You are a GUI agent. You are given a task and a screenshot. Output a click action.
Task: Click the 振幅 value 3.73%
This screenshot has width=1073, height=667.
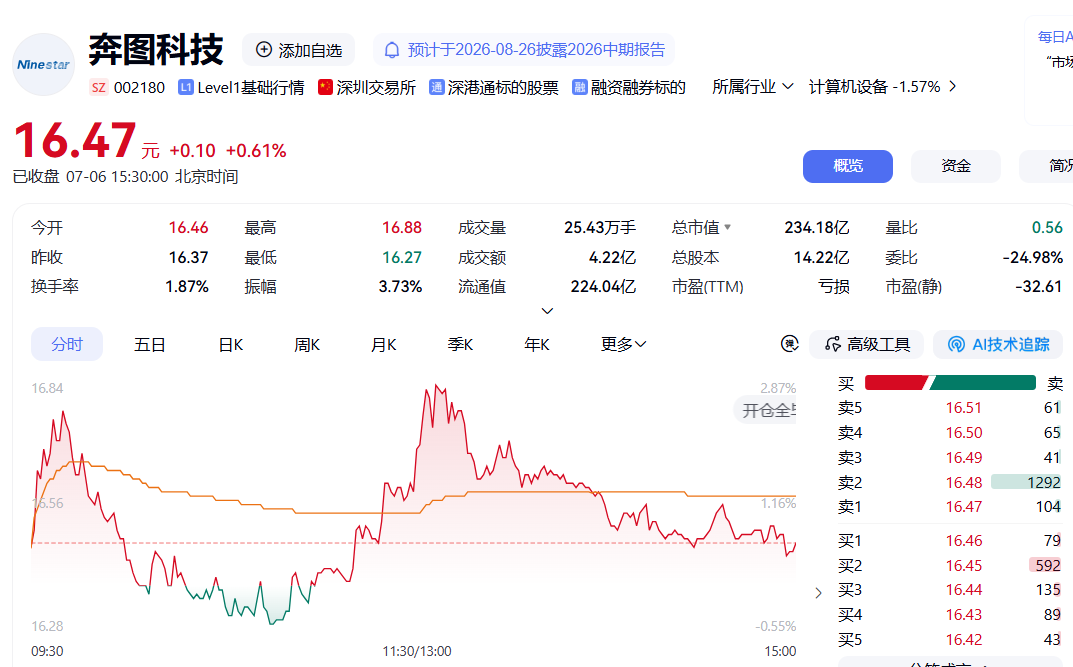pos(400,286)
